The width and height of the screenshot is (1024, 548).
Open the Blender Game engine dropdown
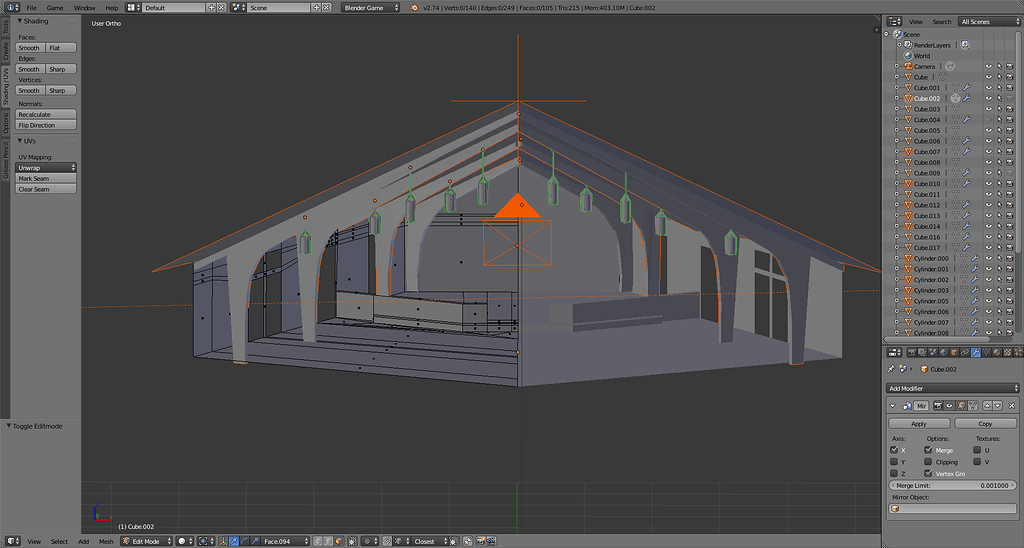click(x=370, y=8)
